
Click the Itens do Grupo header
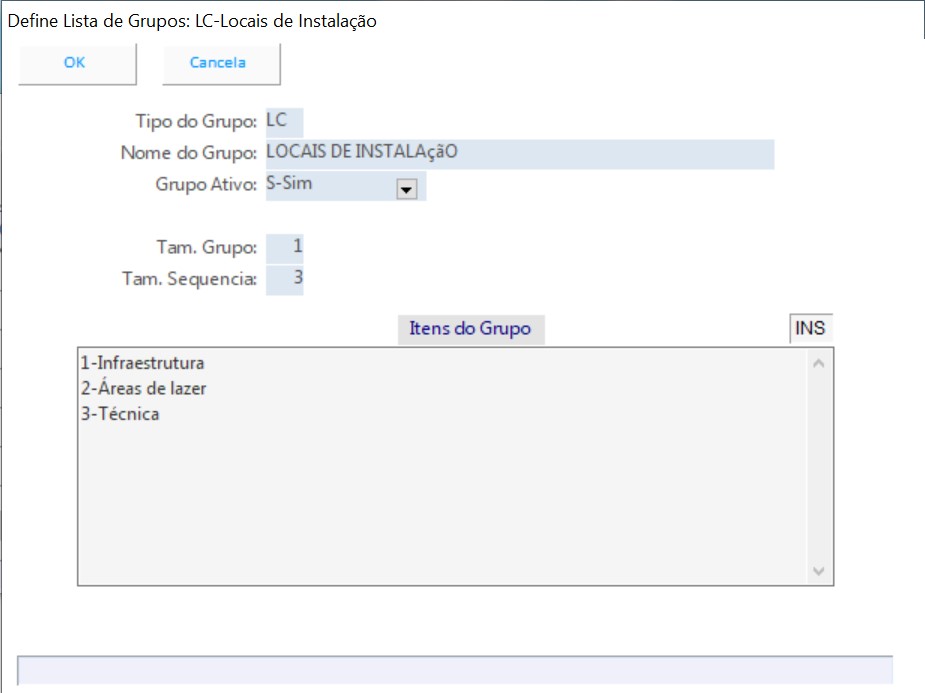point(470,329)
